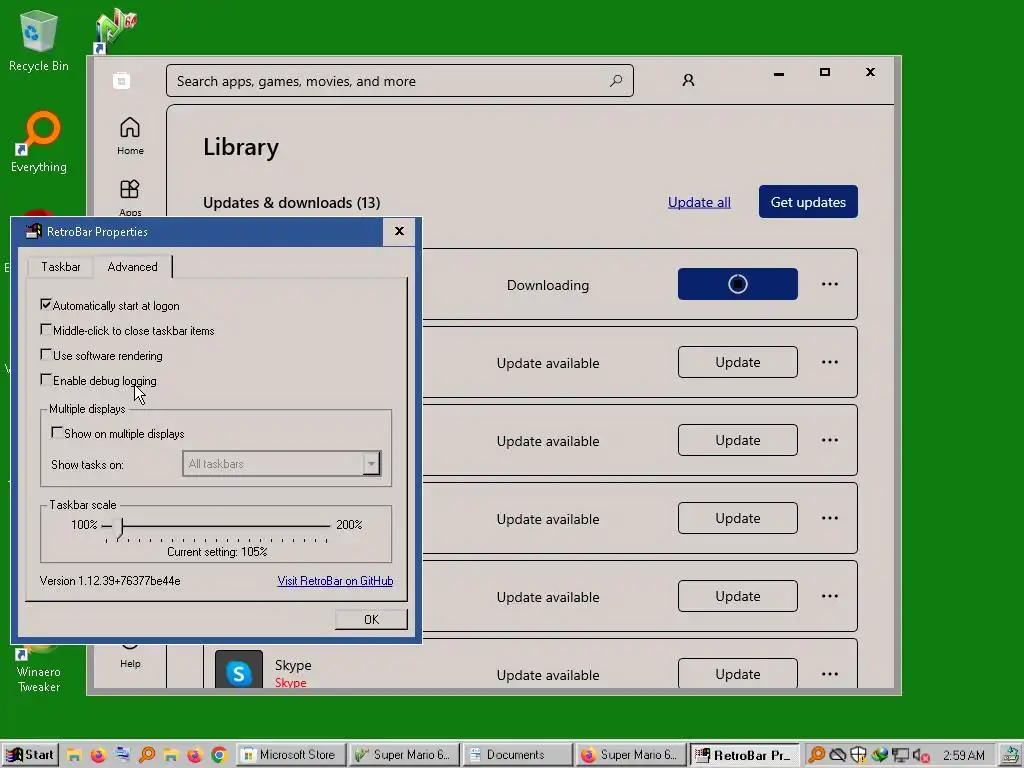Screen dimensions: 1024x768
Task: Open the Everything desktop shortcut
Action: pyautogui.click(x=39, y=142)
